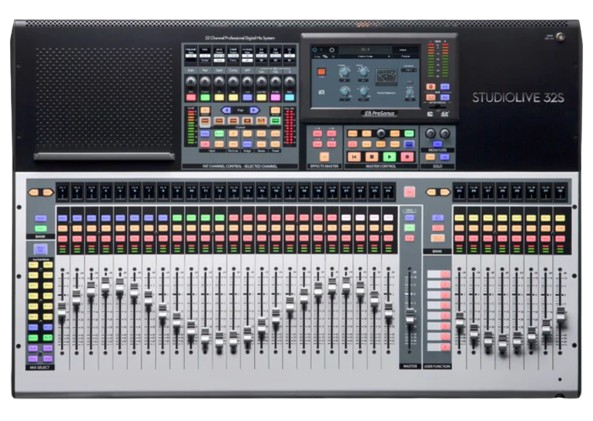Toggle the white Select button on channel 24
The width and height of the screenshot is (593, 421).
[x=388, y=218]
